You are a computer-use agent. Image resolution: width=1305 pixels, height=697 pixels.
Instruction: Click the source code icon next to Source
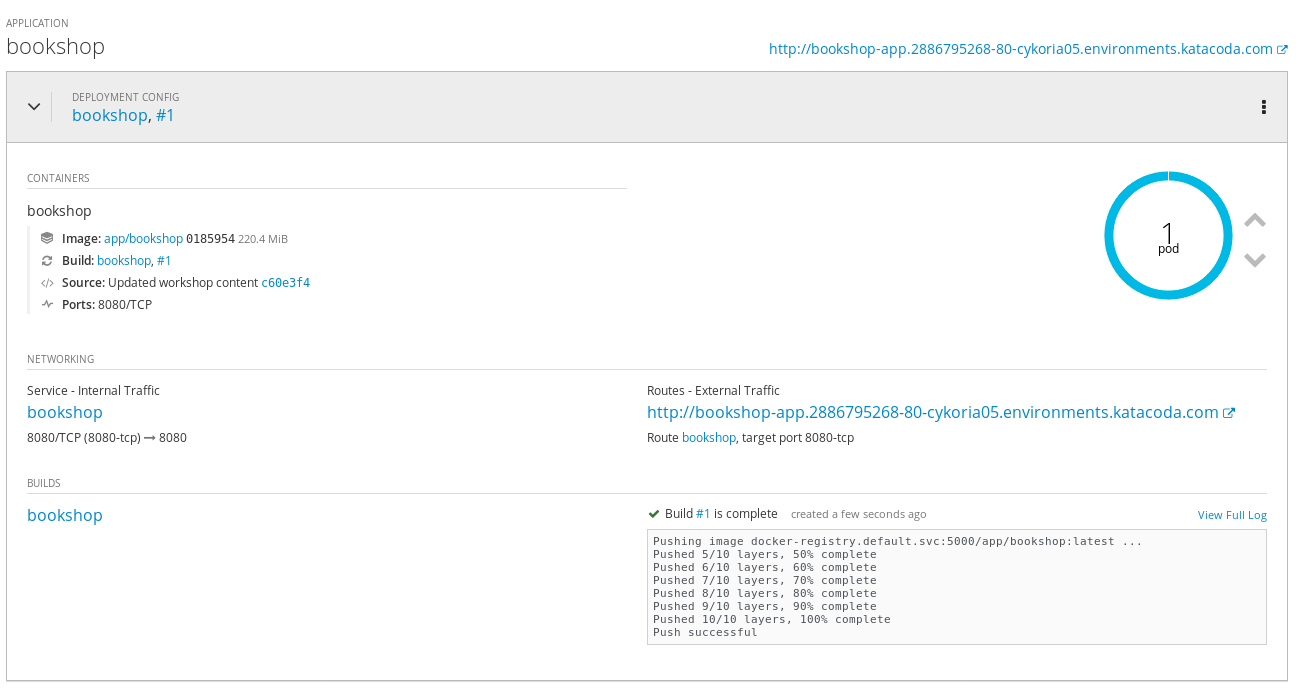47,283
